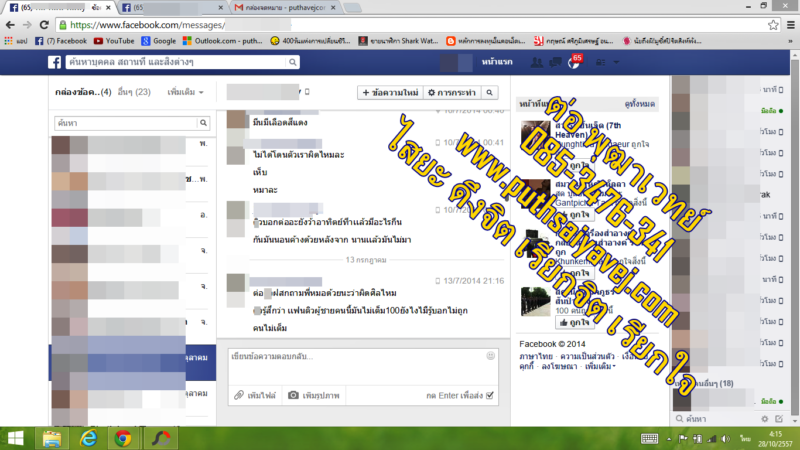Image resolution: width=800 pixels, height=450 pixels.
Task: Click the magnifier in the Facebook top search
Action: (x=292, y=62)
